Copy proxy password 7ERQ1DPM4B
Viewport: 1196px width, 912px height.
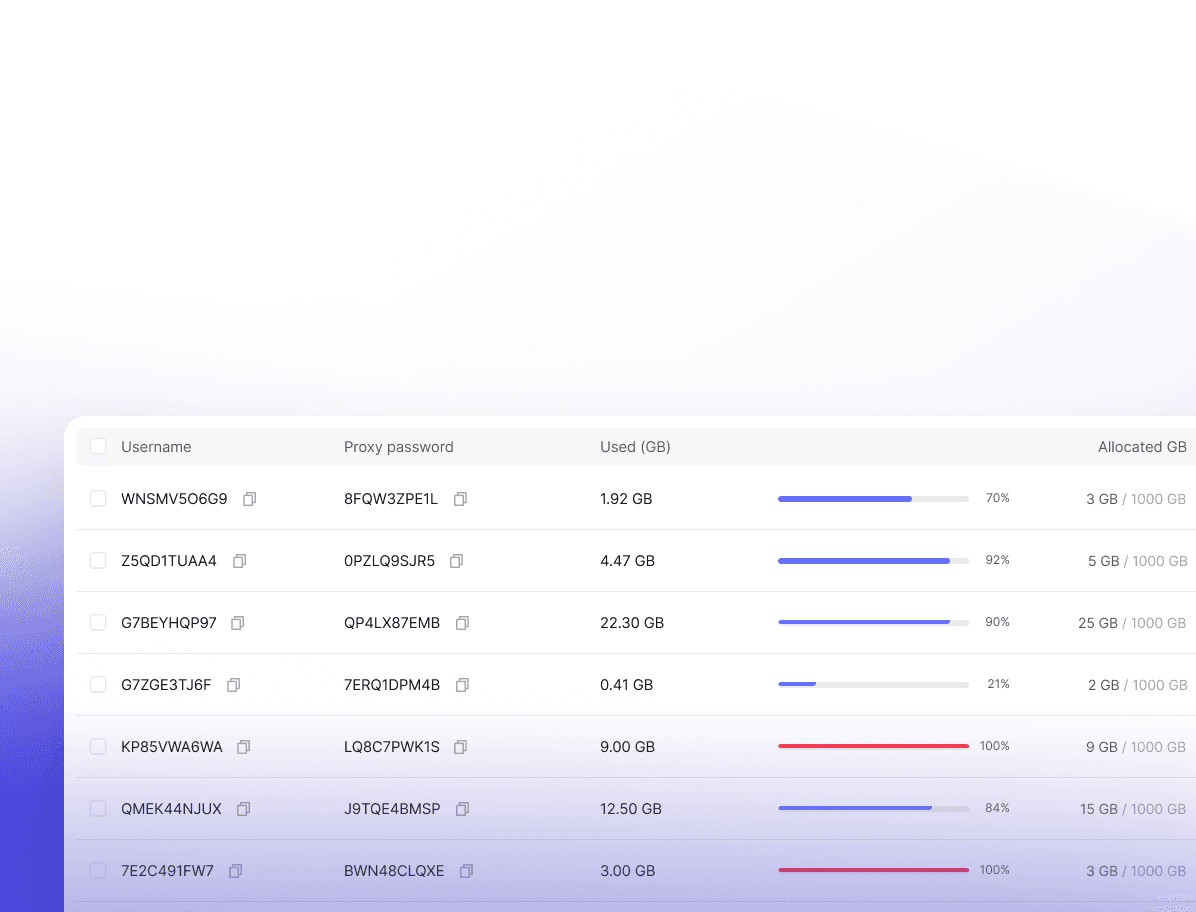coord(462,685)
